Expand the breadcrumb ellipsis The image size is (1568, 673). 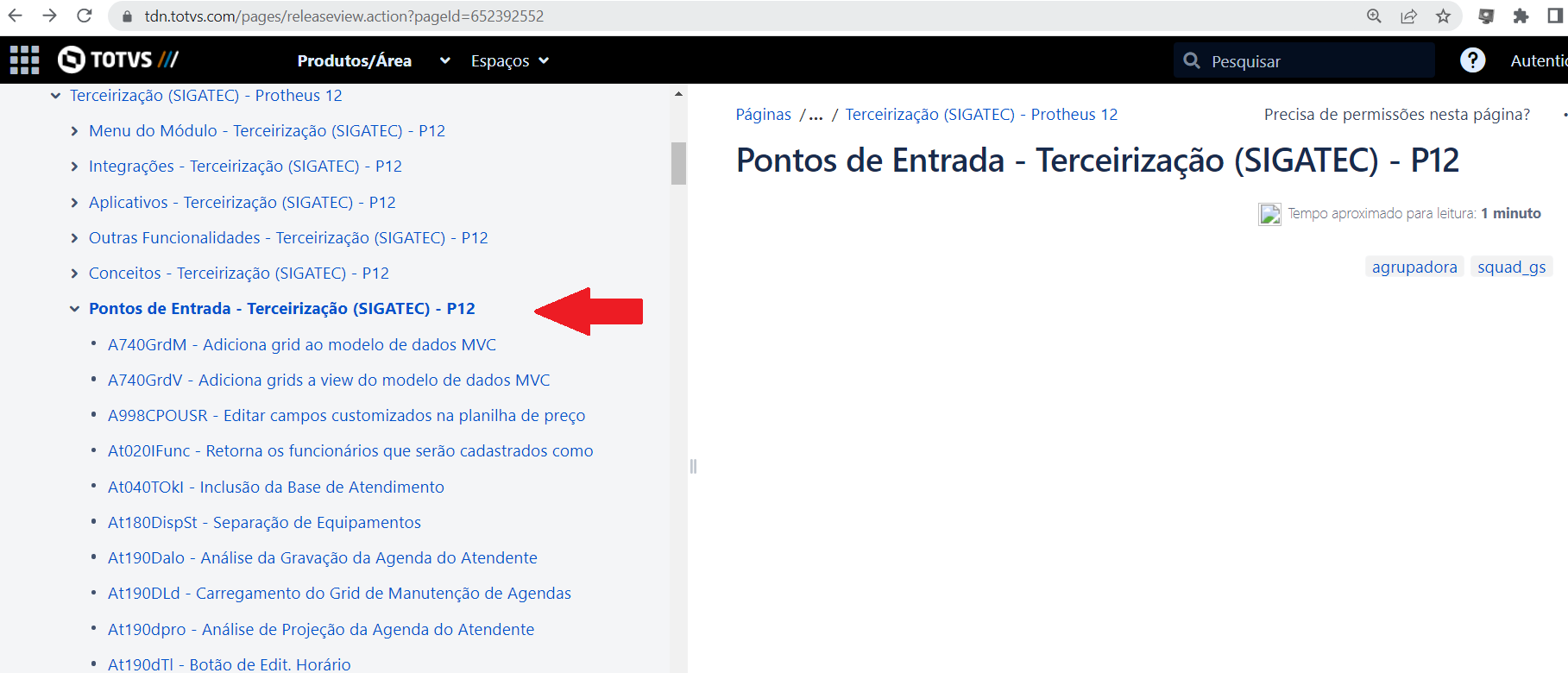tap(815, 115)
